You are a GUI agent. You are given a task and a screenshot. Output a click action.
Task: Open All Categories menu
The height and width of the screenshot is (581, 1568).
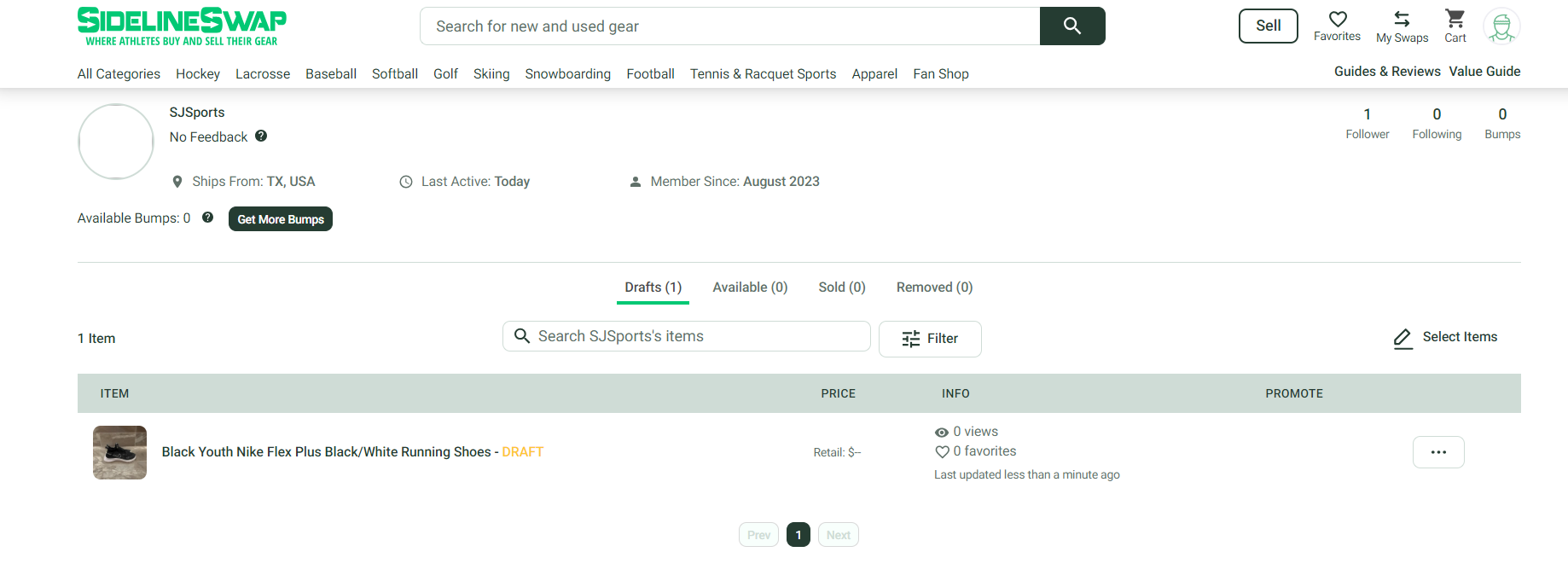click(x=119, y=74)
